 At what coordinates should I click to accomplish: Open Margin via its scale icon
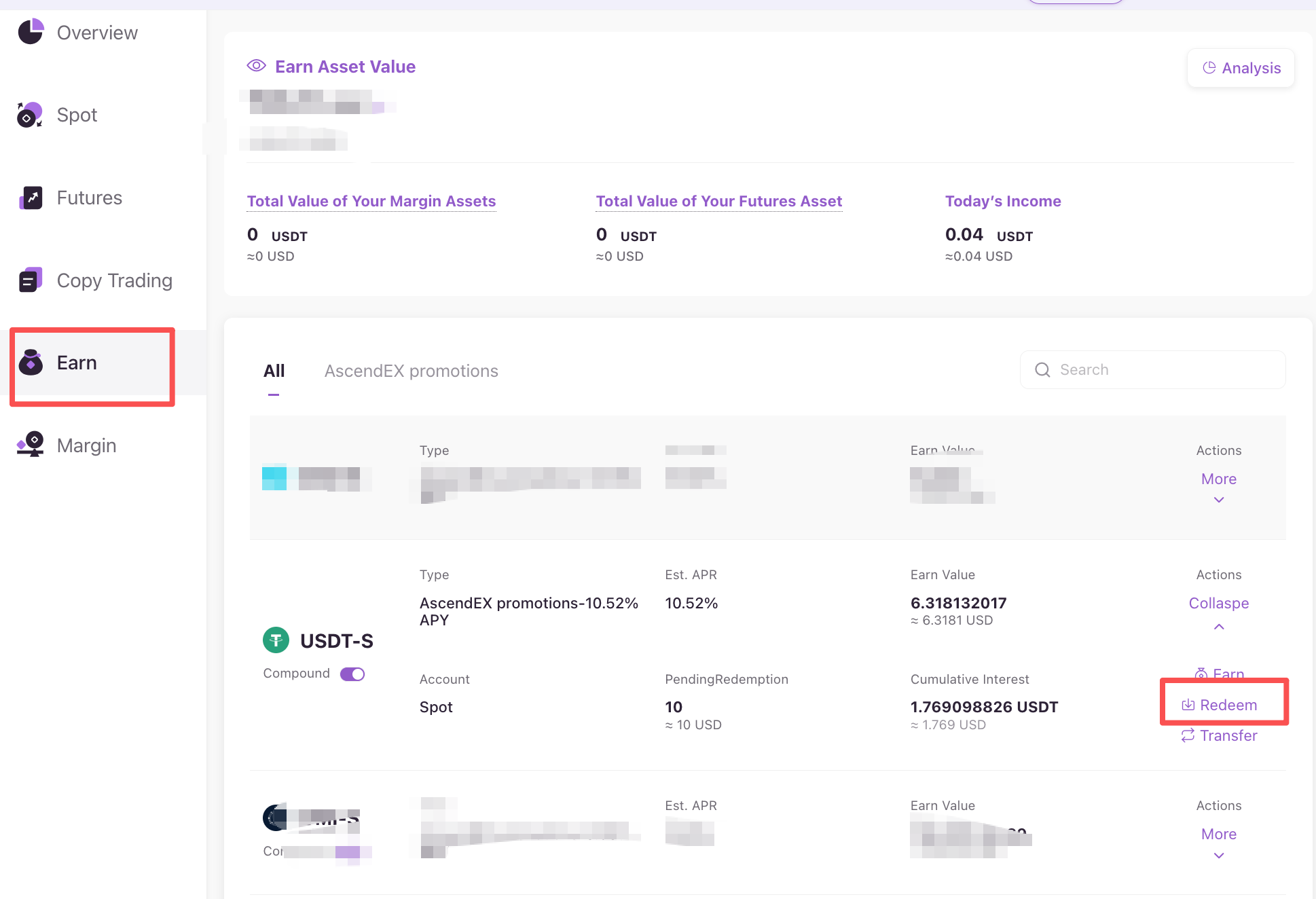click(x=31, y=445)
